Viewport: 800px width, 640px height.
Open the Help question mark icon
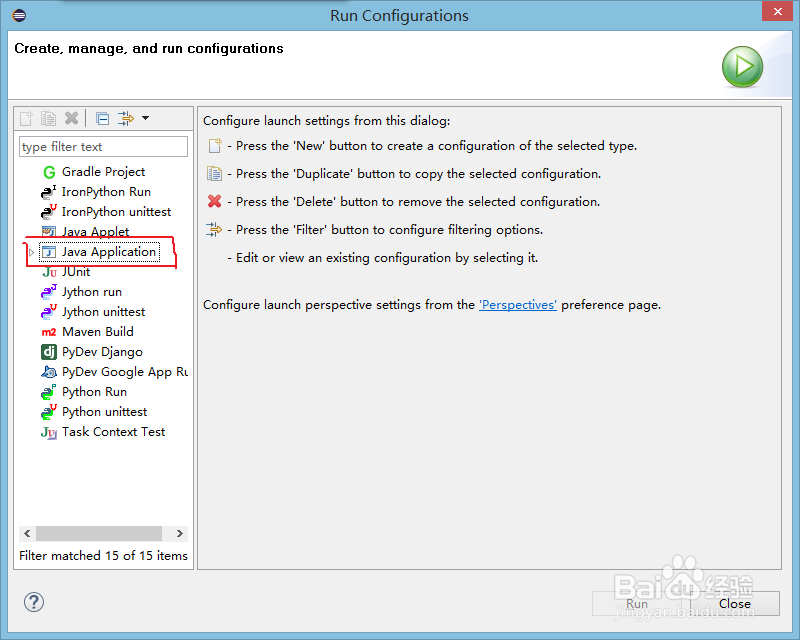coord(34,602)
